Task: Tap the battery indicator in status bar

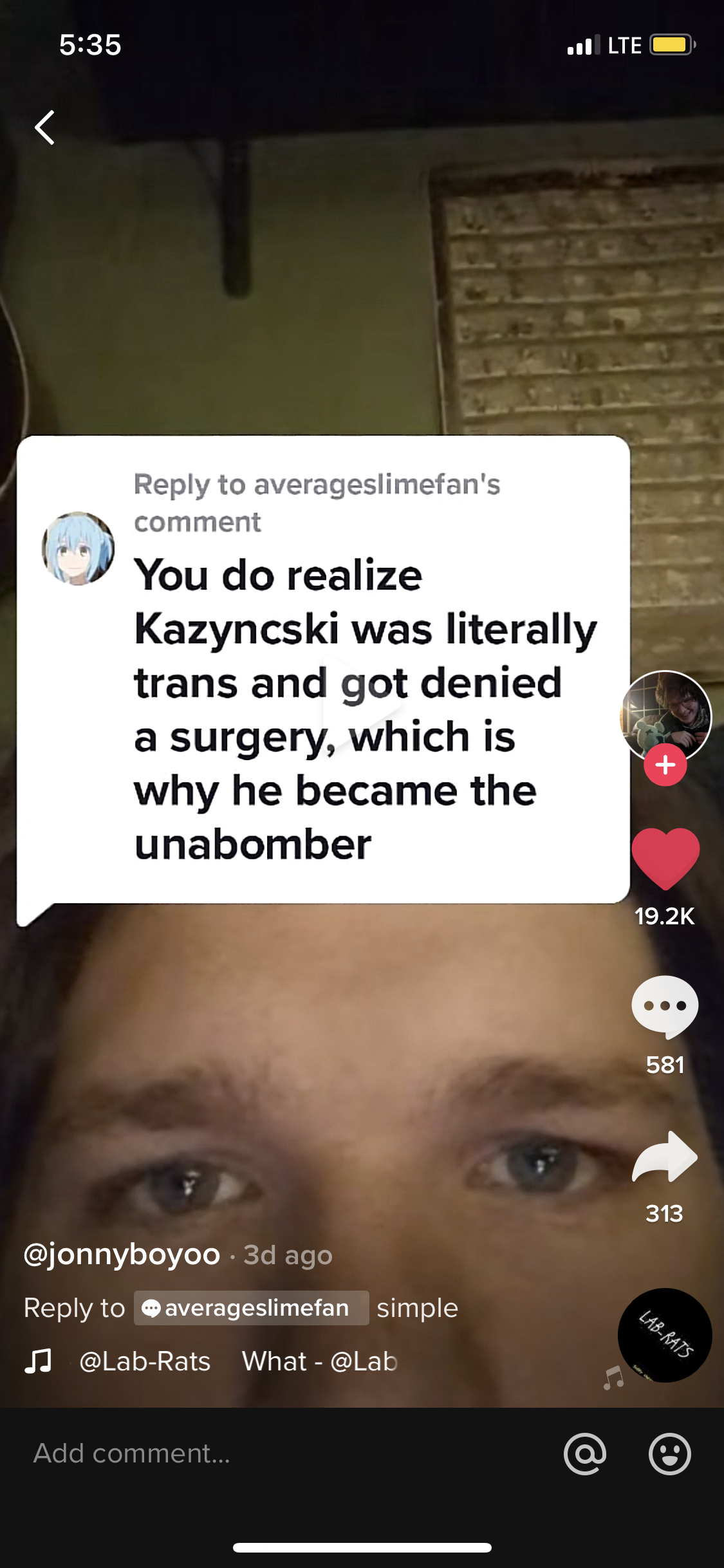Action: click(673, 45)
